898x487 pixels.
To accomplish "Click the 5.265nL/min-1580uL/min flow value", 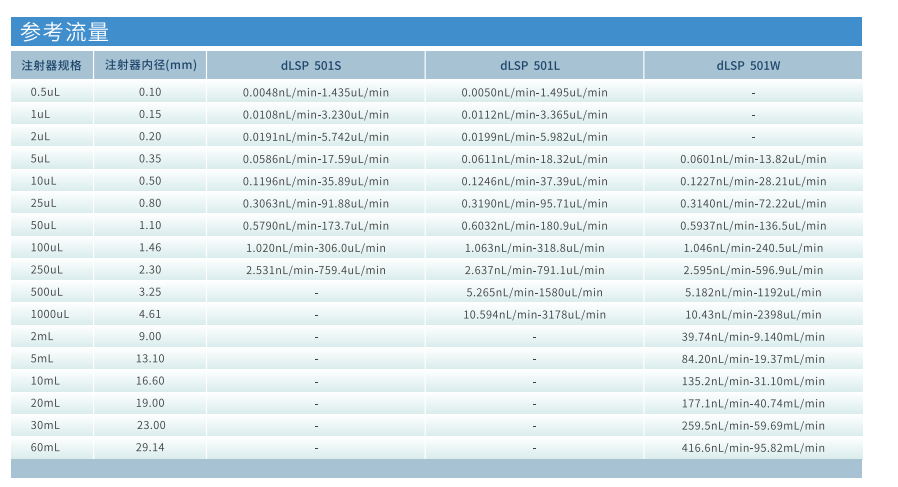I will [534, 292].
